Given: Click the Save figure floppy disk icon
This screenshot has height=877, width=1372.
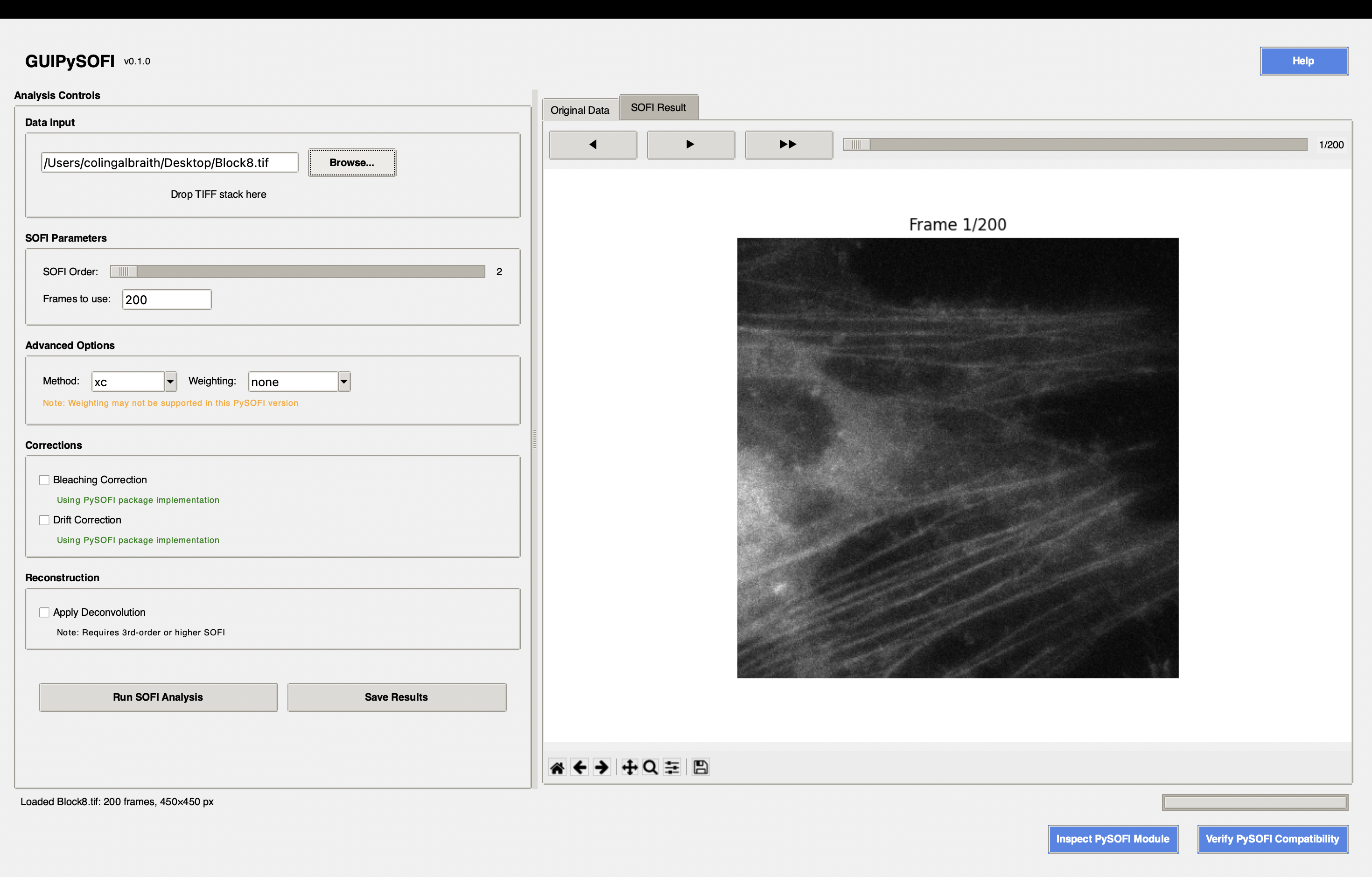Looking at the screenshot, I should point(700,768).
